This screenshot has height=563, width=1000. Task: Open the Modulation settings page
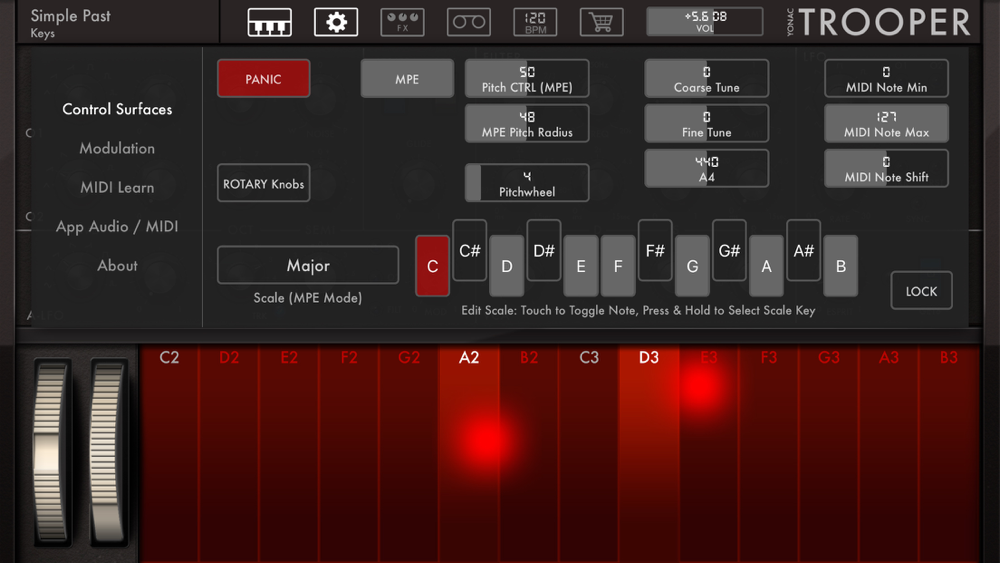click(x=117, y=148)
